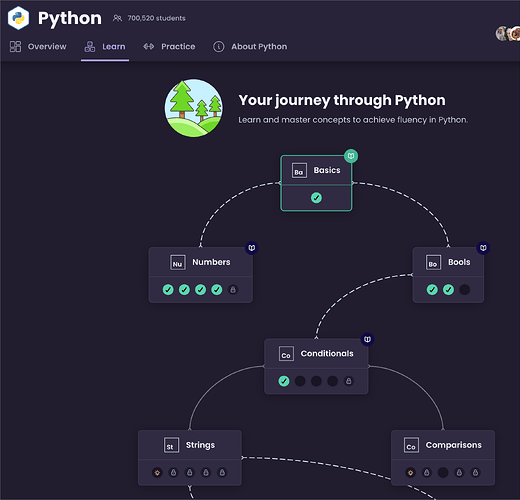Open the Overview tab
The image size is (520, 500).
point(38,47)
